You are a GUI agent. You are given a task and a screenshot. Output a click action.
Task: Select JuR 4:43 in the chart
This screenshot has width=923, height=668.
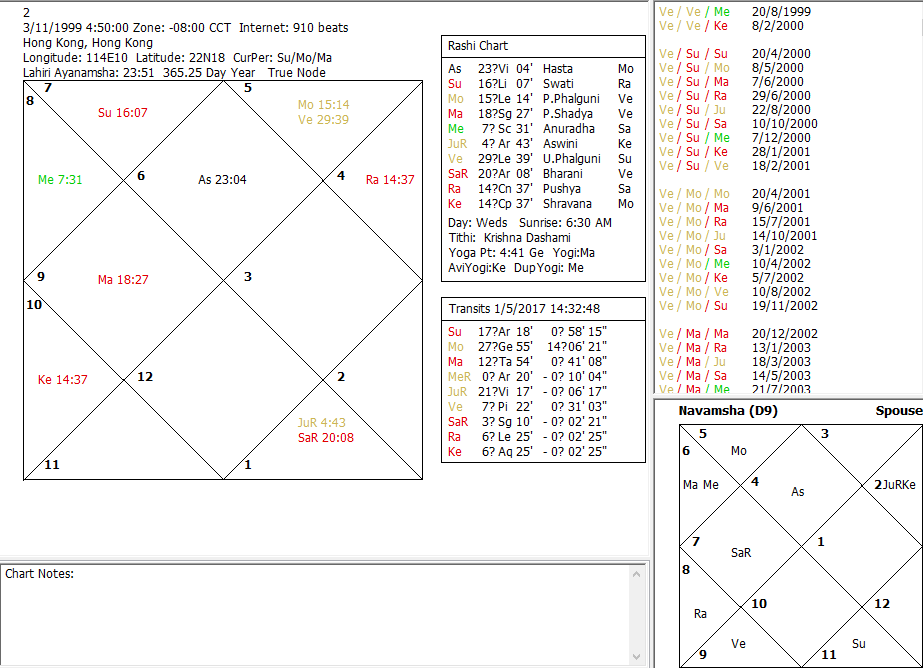320,423
